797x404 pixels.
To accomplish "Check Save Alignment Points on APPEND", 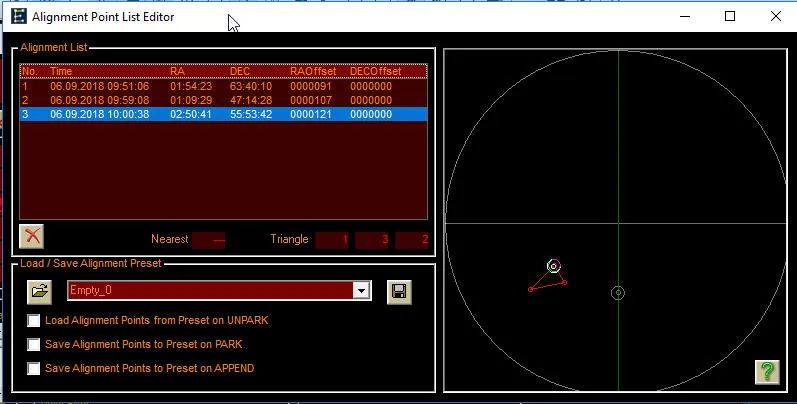I will click(35, 369).
